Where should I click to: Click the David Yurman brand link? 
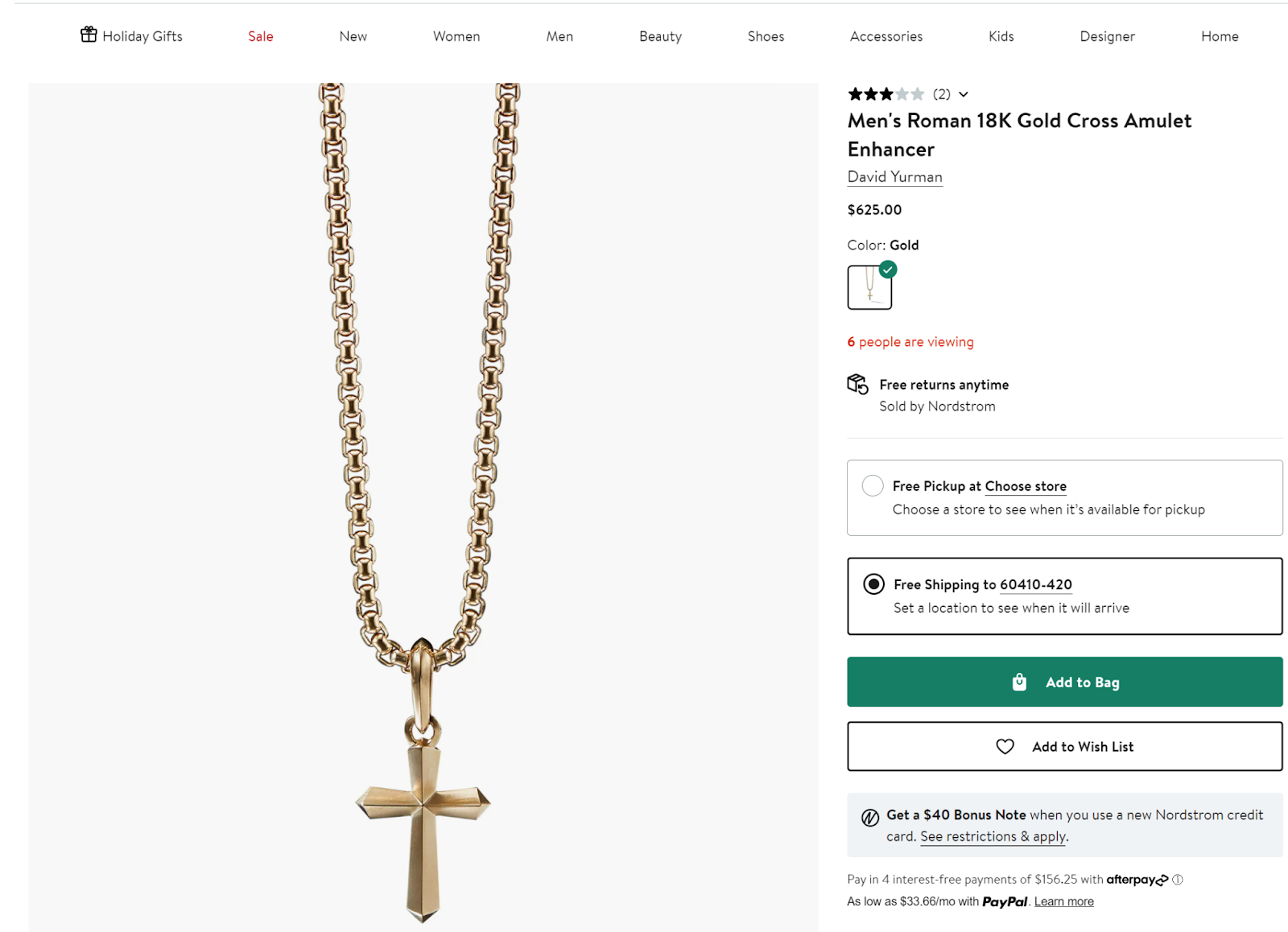(x=894, y=176)
